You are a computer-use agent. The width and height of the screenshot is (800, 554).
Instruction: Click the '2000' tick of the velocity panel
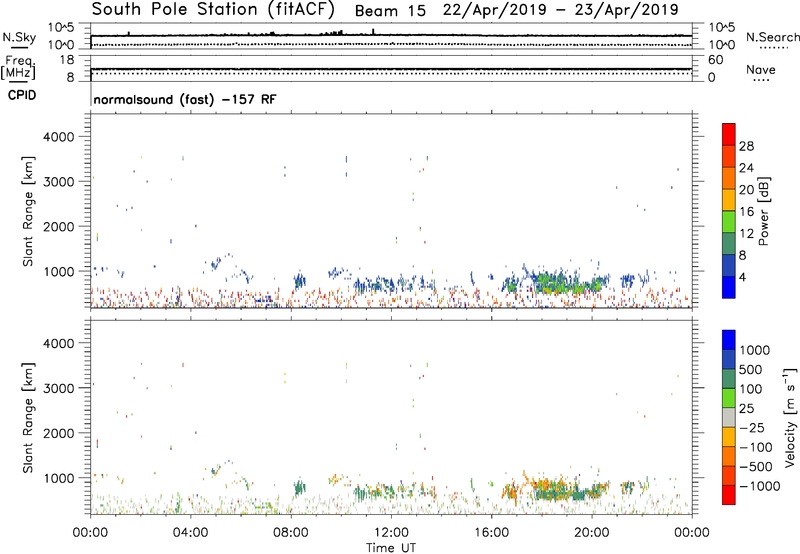click(59, 433)
